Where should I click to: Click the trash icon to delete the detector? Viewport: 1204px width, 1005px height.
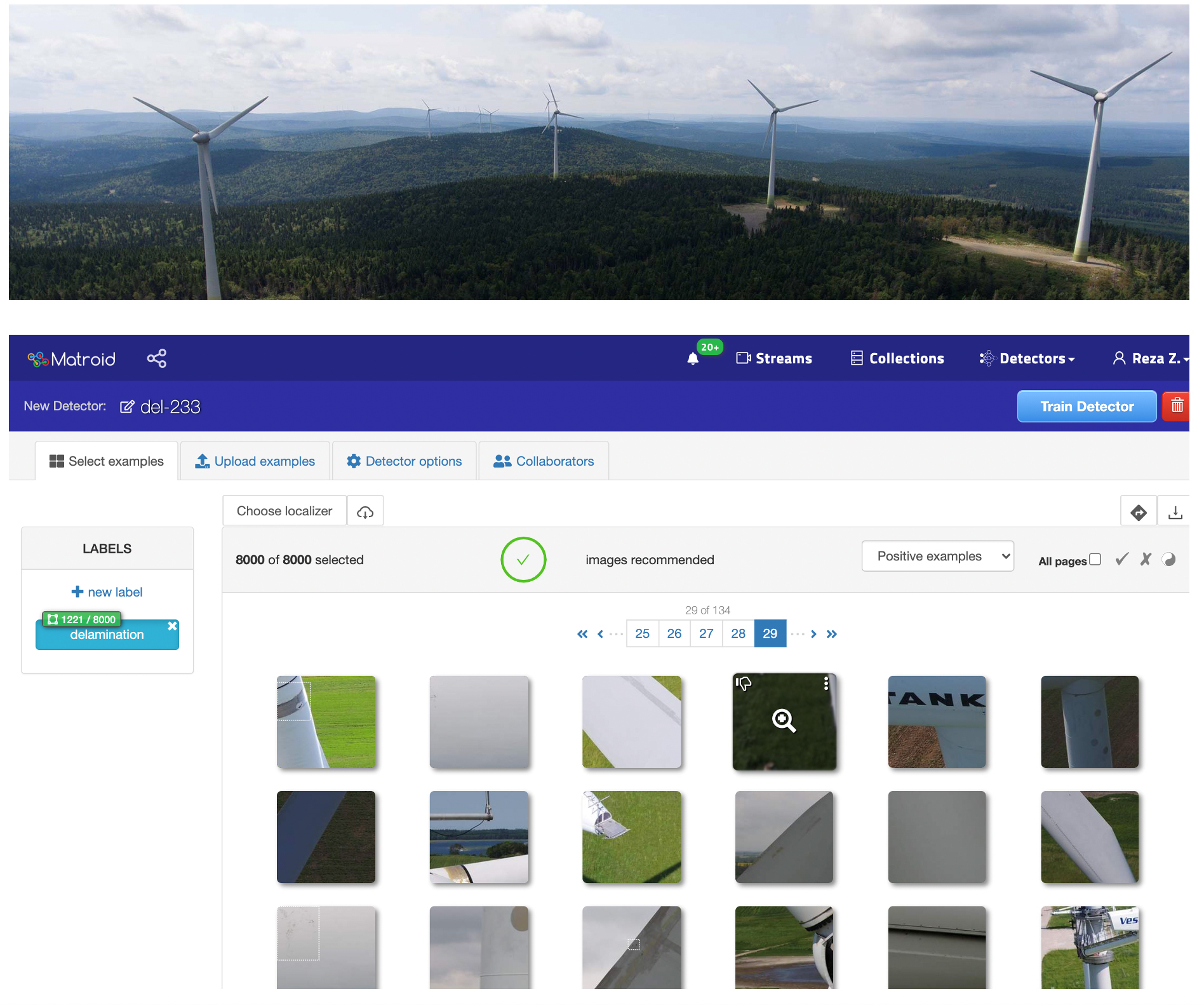tap(1177, 406)
